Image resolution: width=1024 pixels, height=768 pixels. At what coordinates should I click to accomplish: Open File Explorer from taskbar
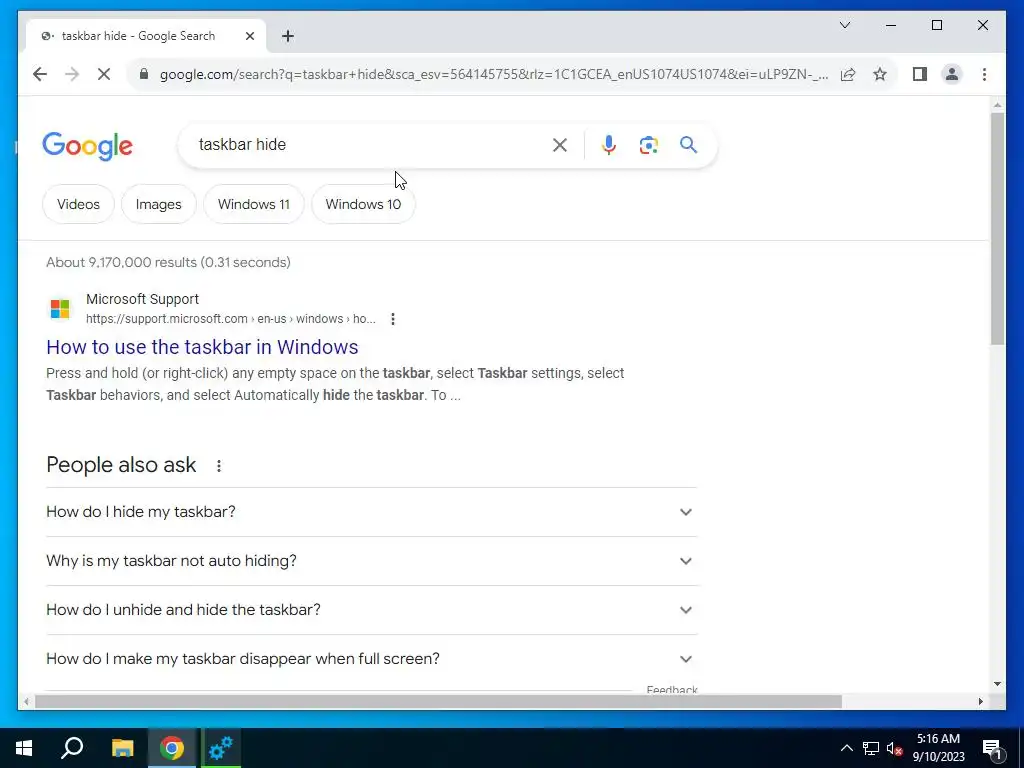click(x=122, y=748)
